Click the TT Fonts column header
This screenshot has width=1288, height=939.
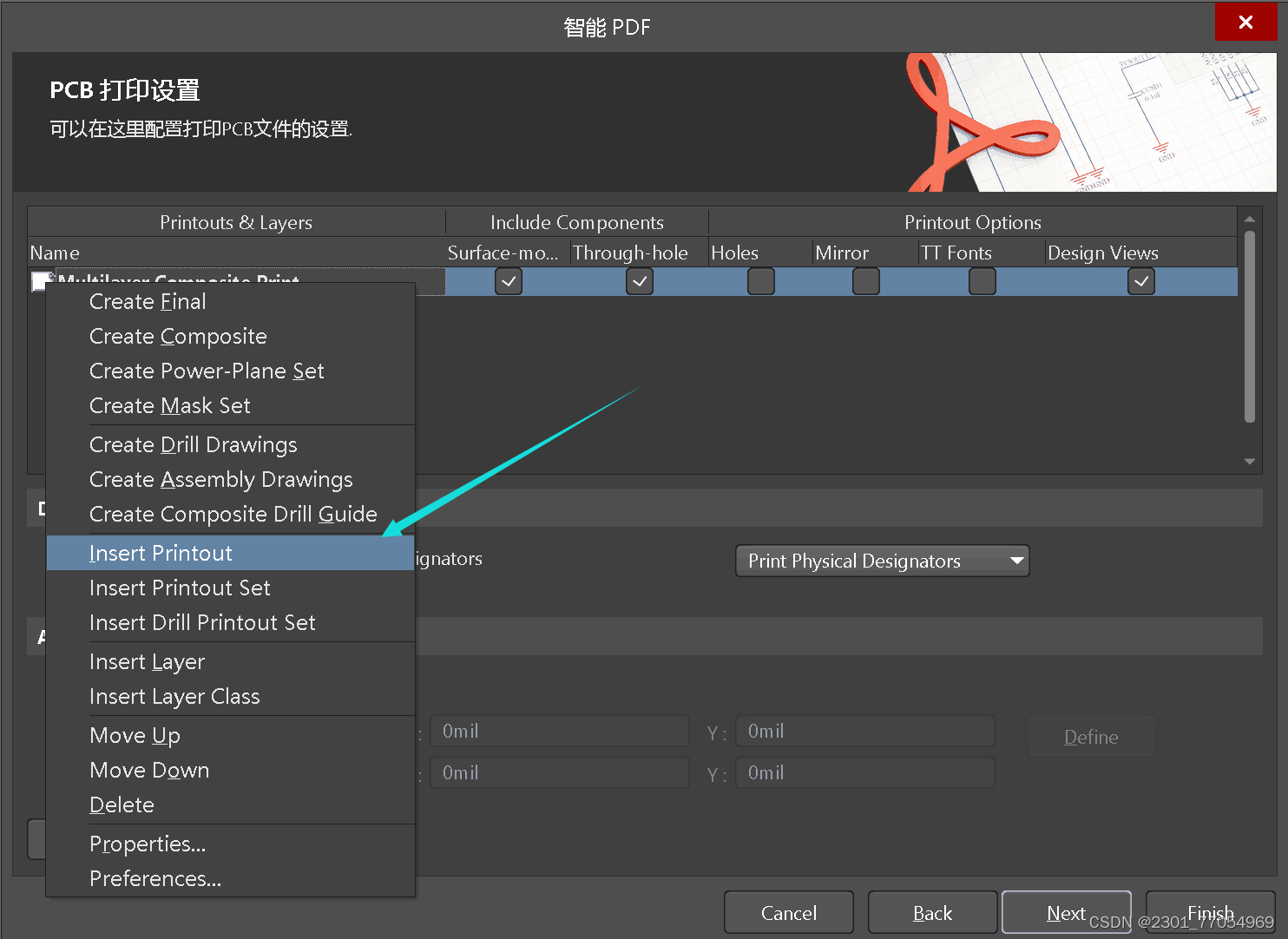(x=982, y=253)
